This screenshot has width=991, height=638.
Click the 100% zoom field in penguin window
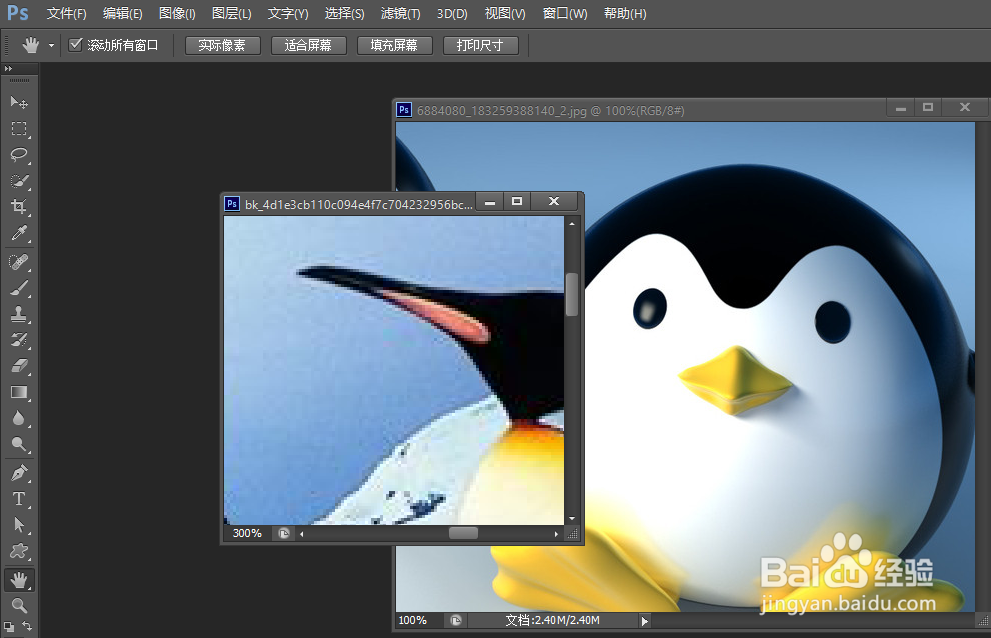click(x=413, y=620)
